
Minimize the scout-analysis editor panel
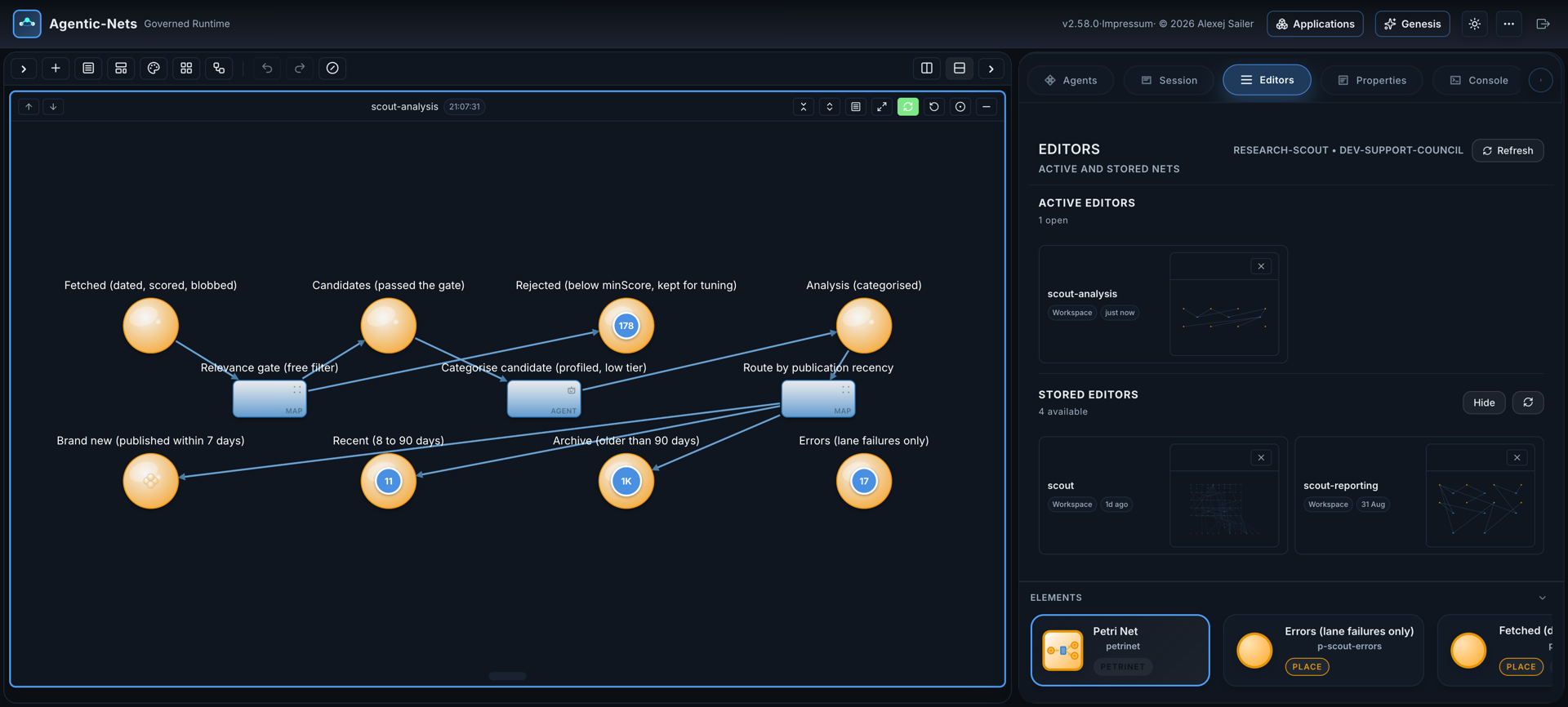[x=987, y=107]
